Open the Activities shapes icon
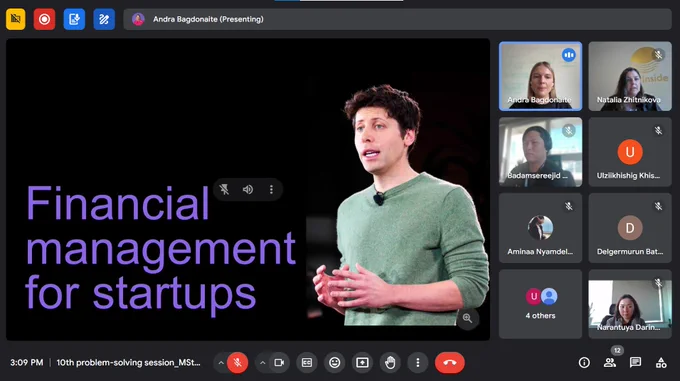 [661, 363]
